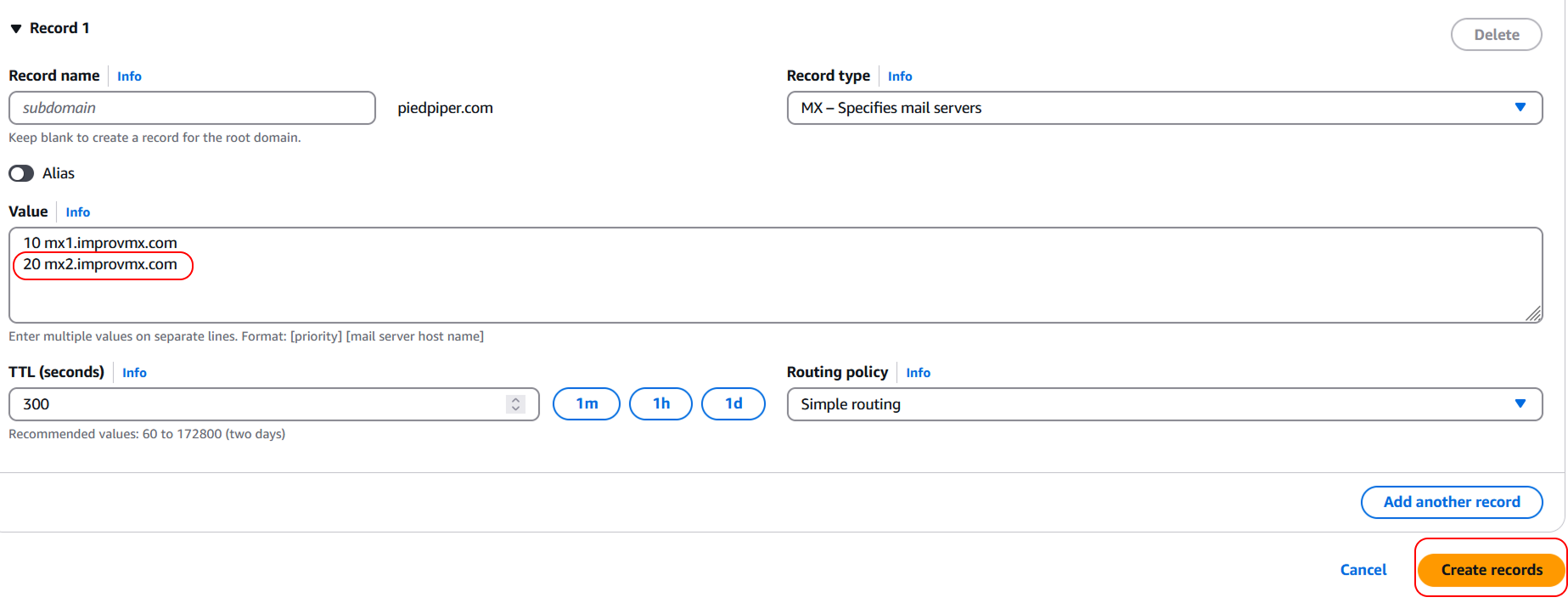Set TTL to 1d preset
Screen dimensions: 1568x603
coord(733,403)
